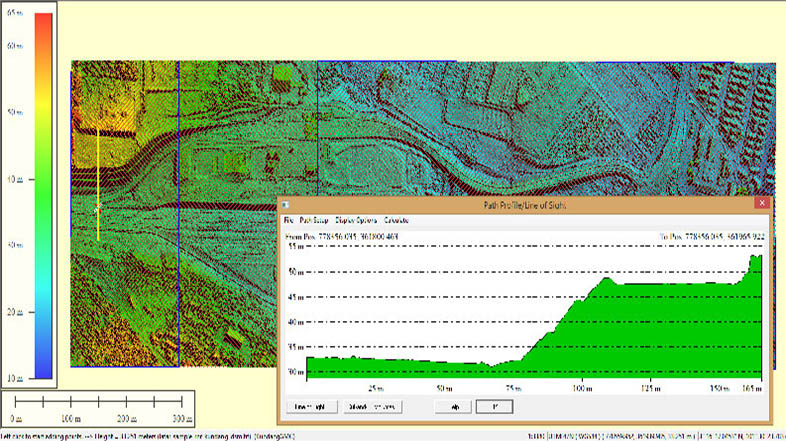Screen dimensions: 786x441
Task: Click the Line of Sight button
Action: click(310, 406)
